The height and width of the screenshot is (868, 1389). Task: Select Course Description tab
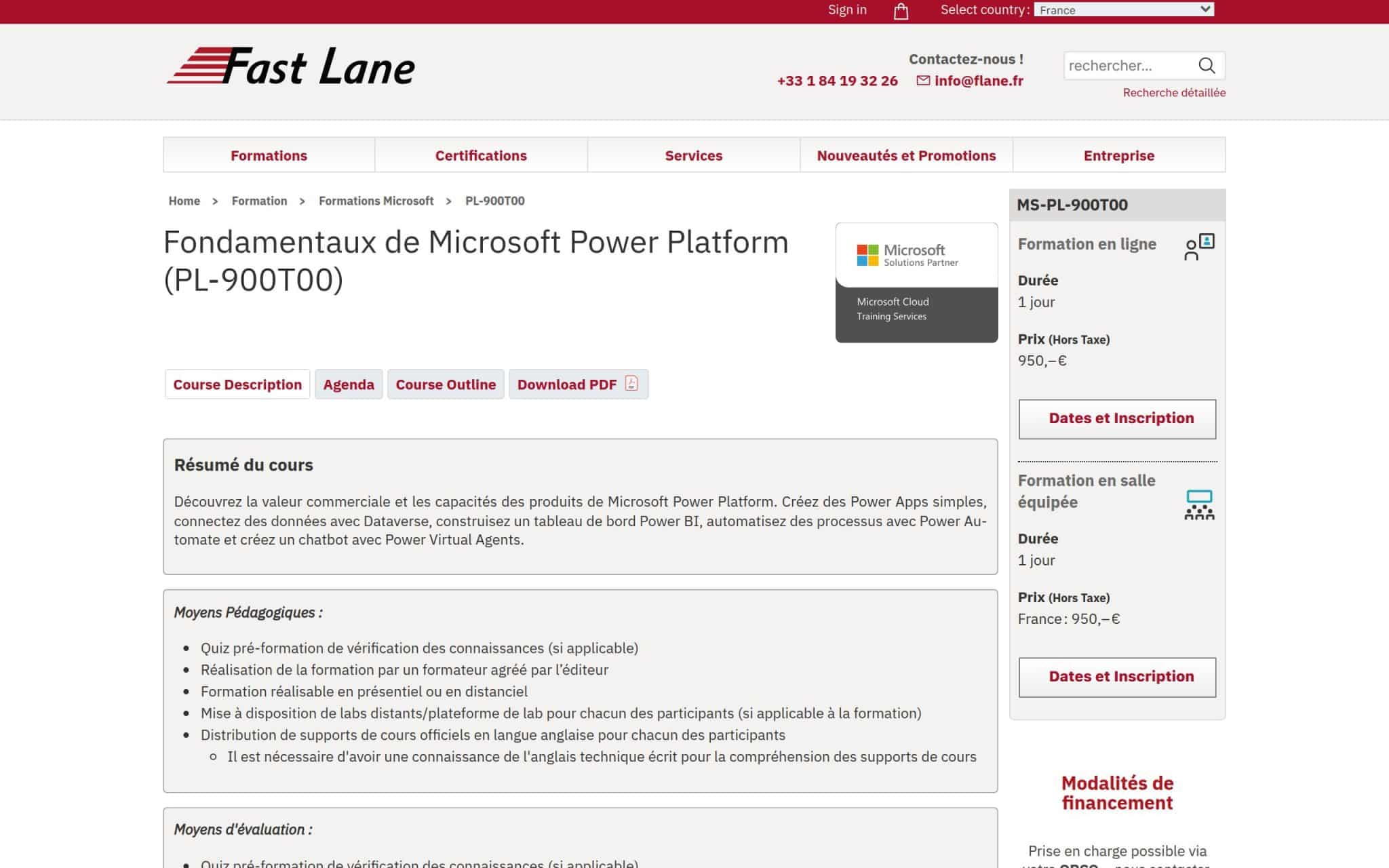[237, 384]
